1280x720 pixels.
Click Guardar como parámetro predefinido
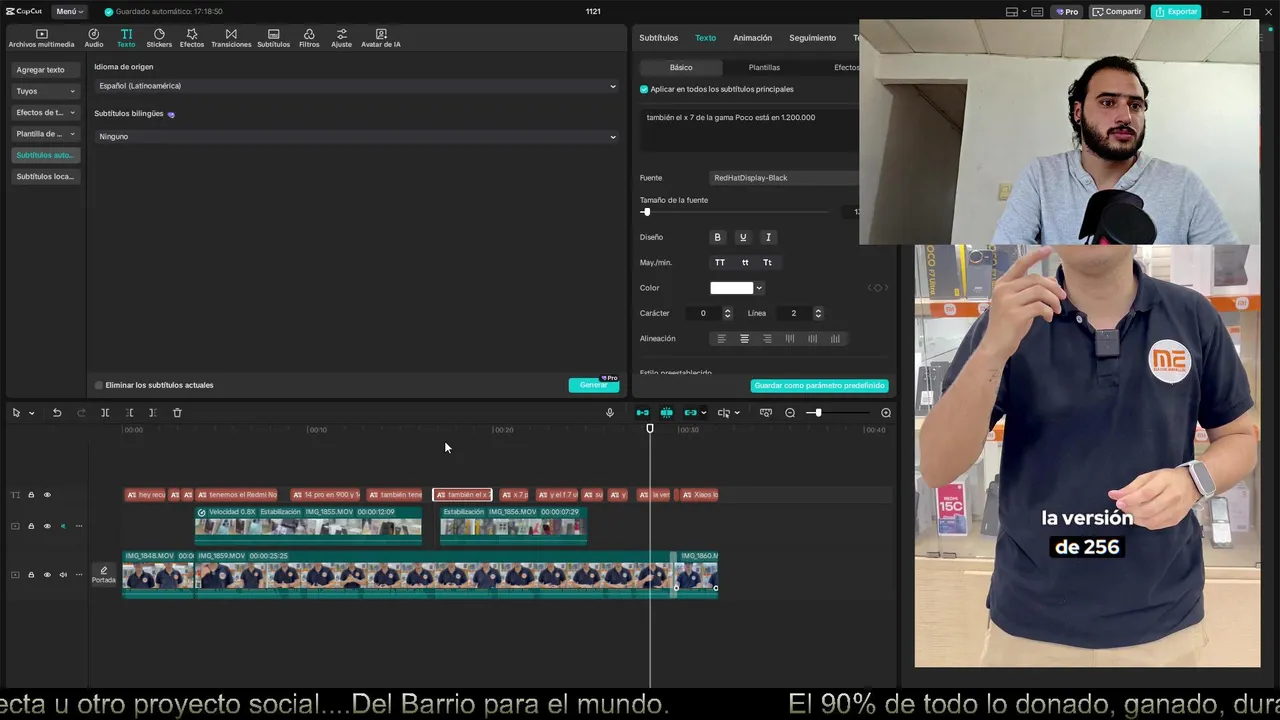pyautogui.click(x=819, y=385)
